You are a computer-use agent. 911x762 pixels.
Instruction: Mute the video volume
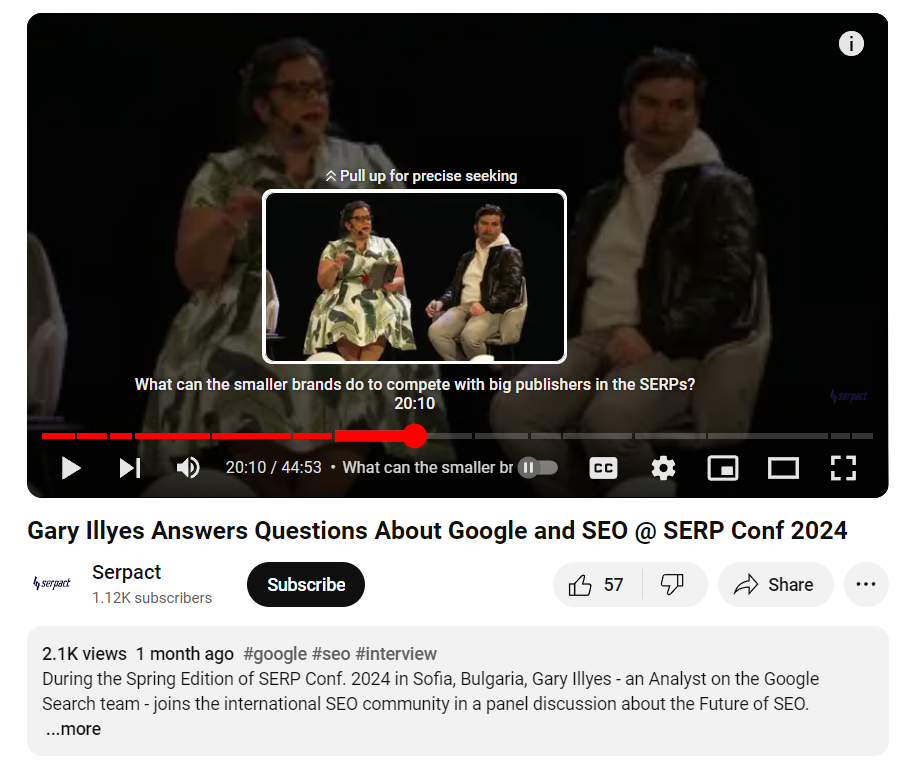click(188, 468)
